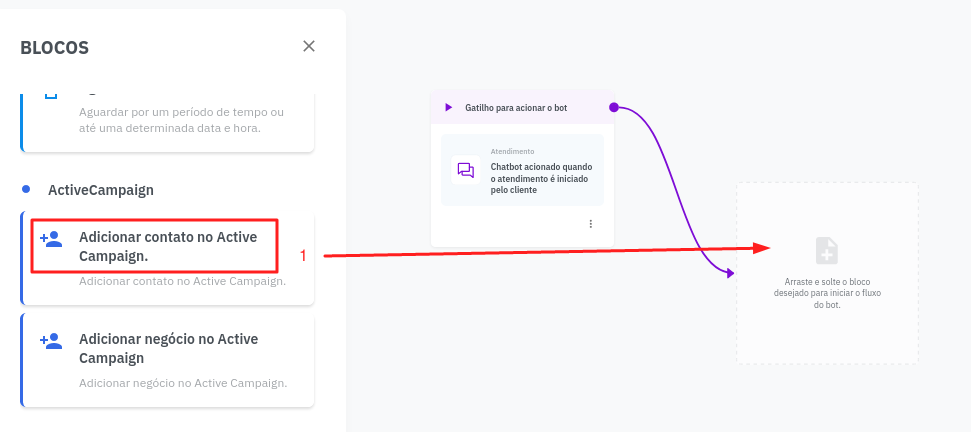Click the "Chatbot acionado quando o atendimento" text

(x=541, y=178)
